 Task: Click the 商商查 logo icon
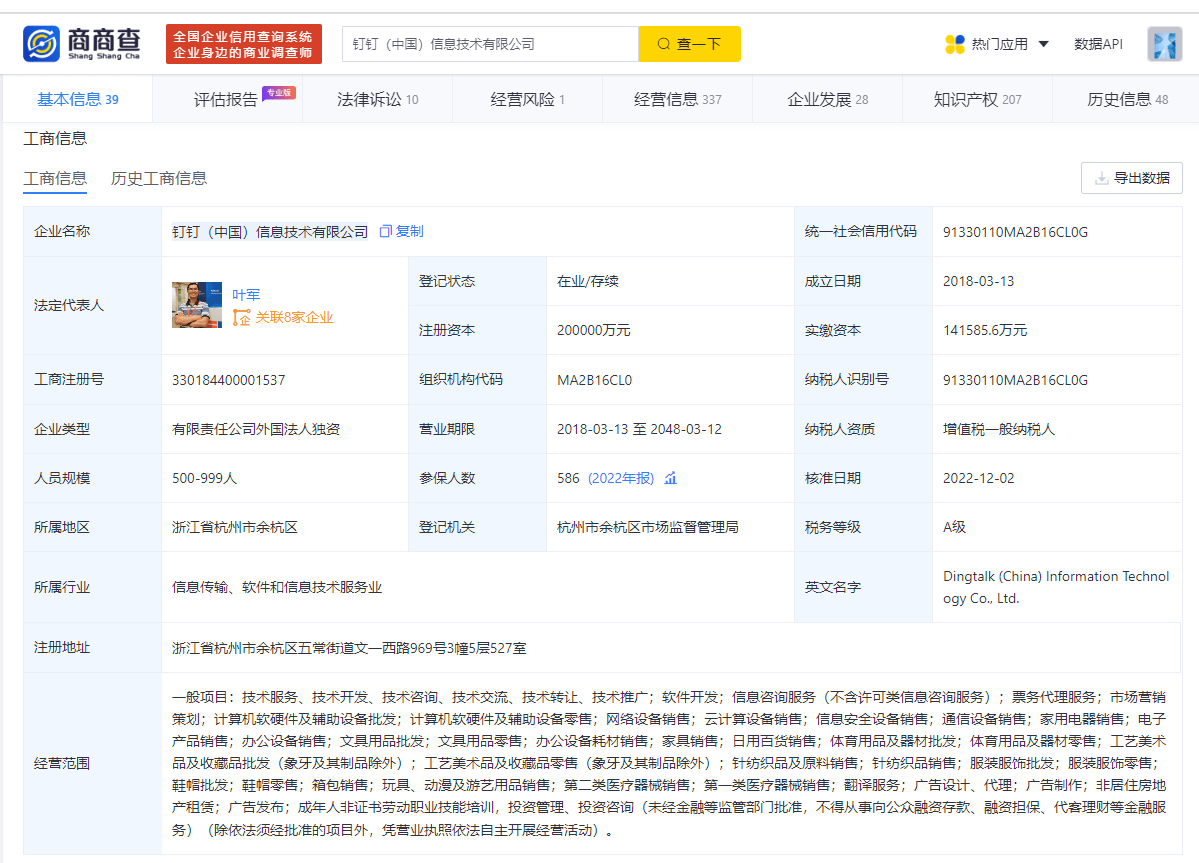[x=42, y=44]
